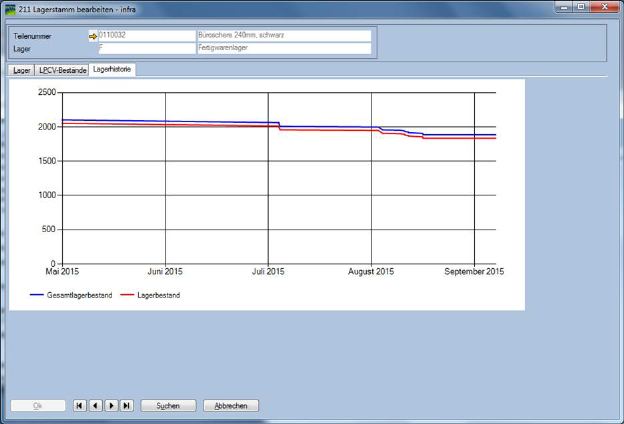Click the Lager code field containing F
This screenshot has width=624, height=424.
[146, 48]
